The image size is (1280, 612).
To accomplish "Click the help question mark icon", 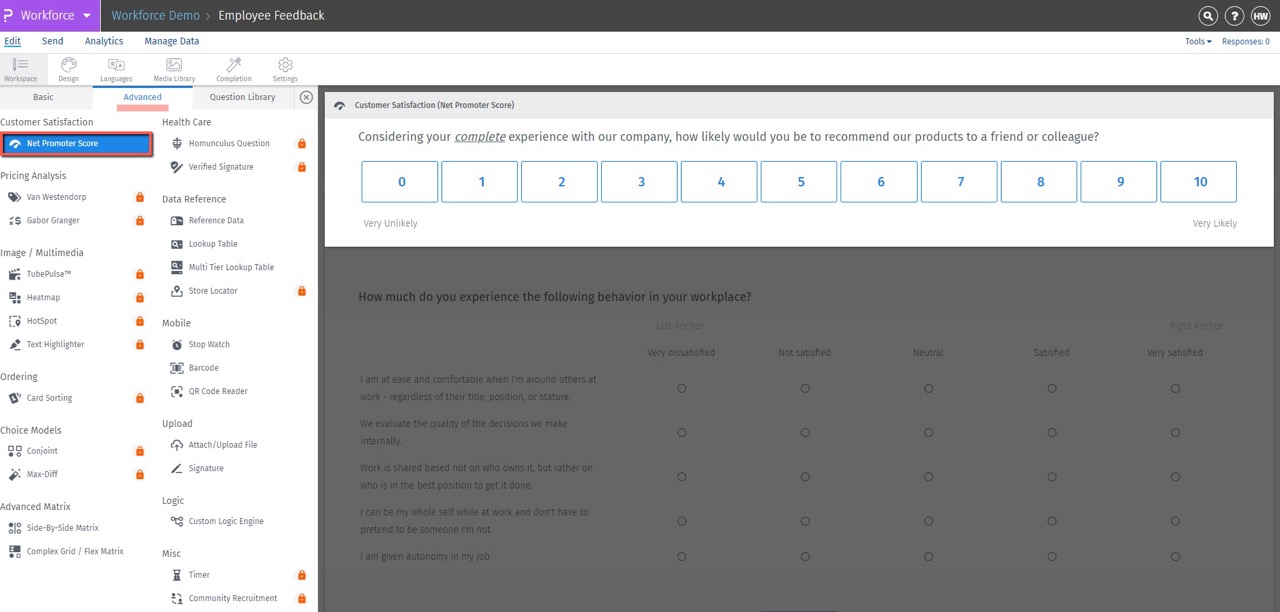I will (1233, 15).
